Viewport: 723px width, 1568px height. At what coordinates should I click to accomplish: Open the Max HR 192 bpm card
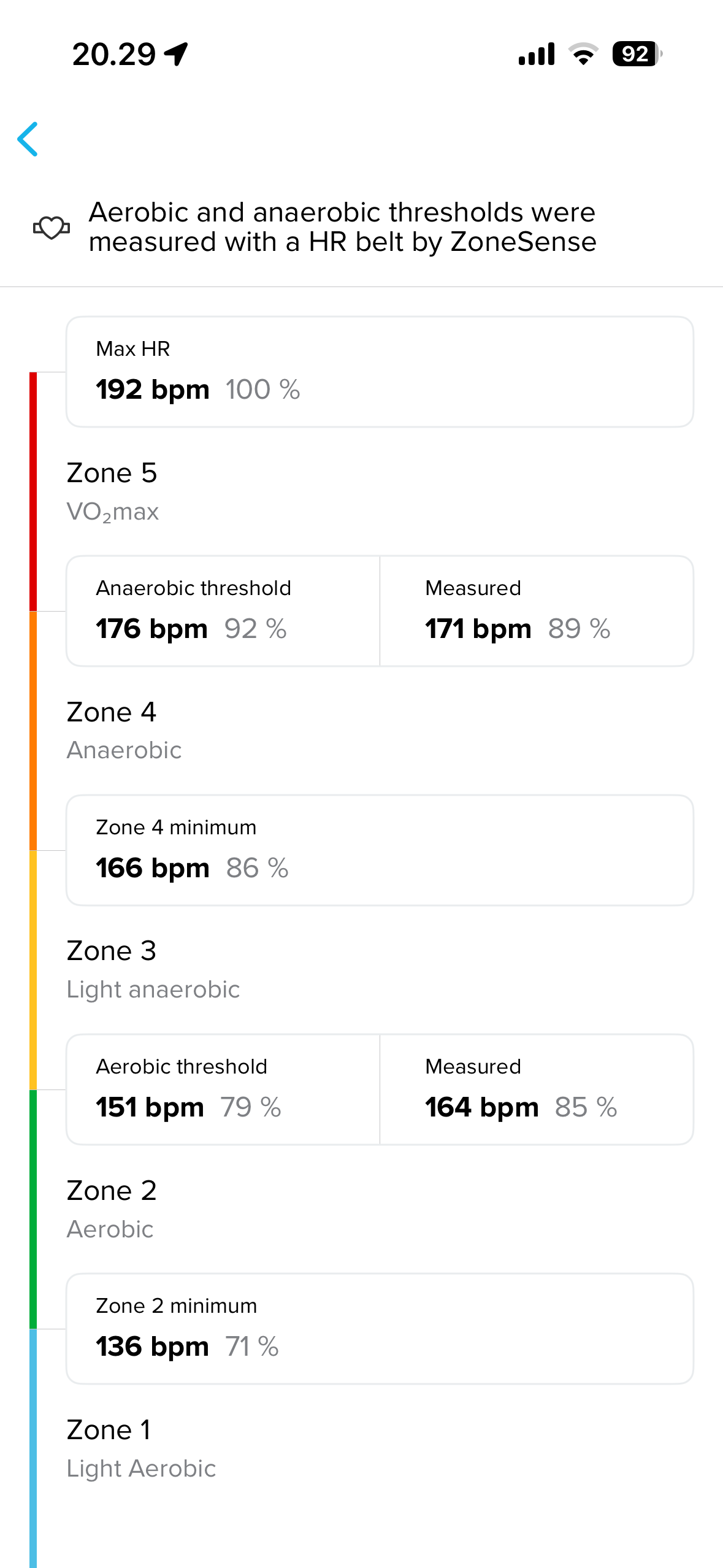tap(380, 372)
